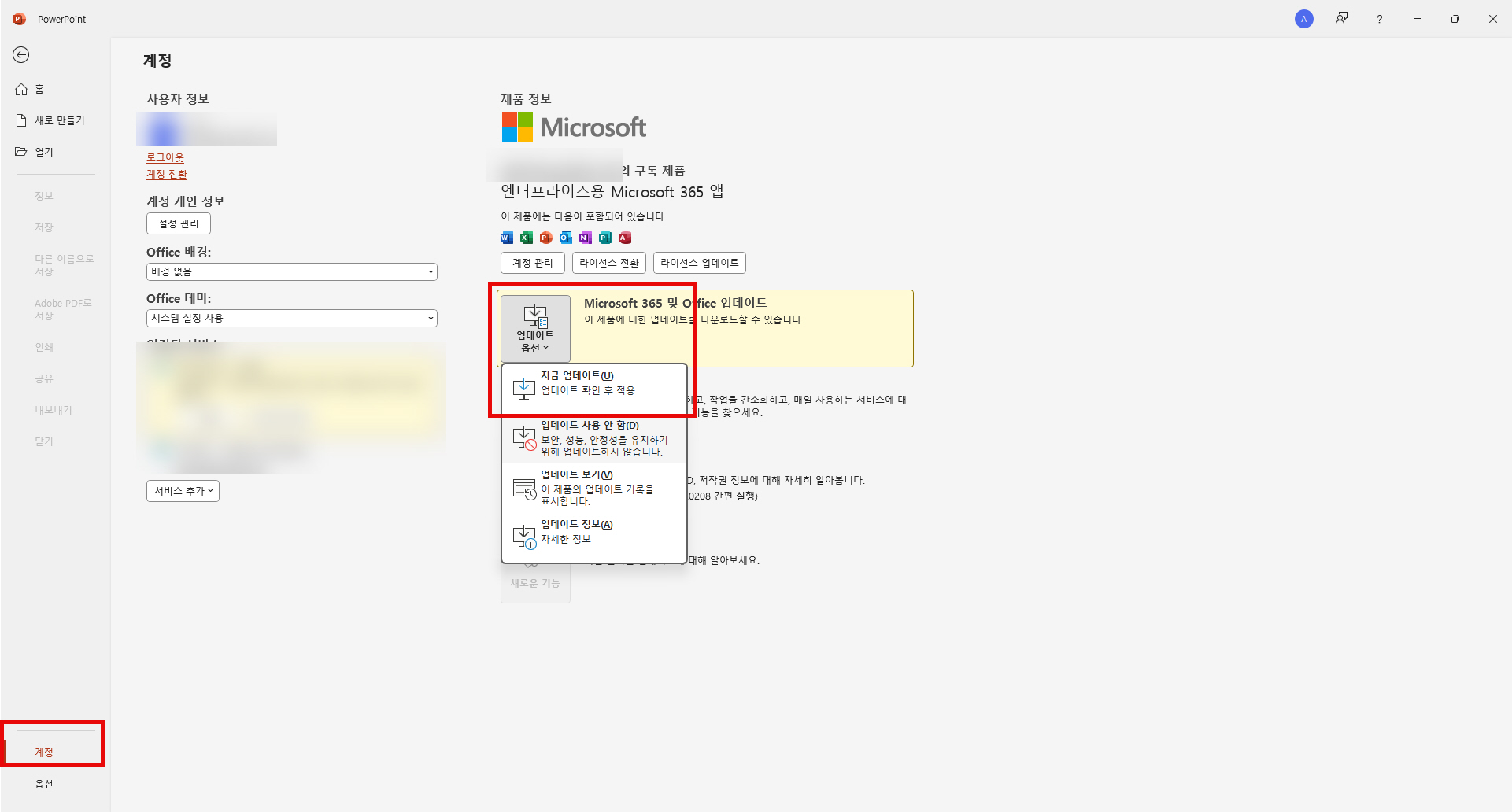Open the feedback person icon
Image resolution: width=1512 pixels, height=812 pixels.
coord(1342,19)
